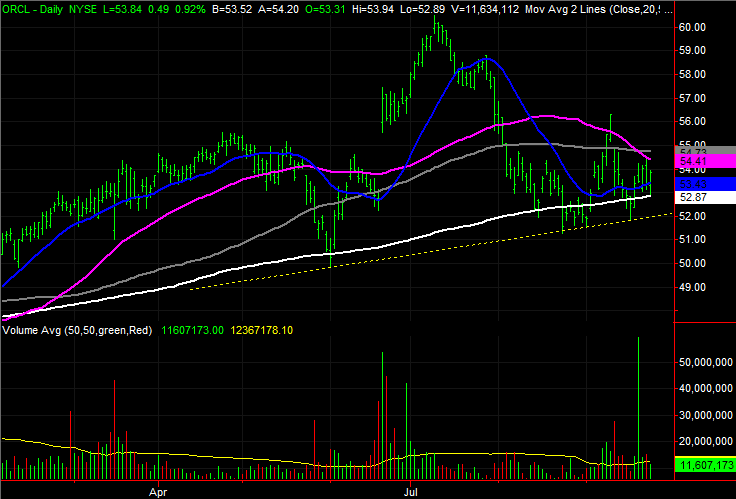
Task: Click the 59.00 price axis label
Action: click(x=692, y=51)
